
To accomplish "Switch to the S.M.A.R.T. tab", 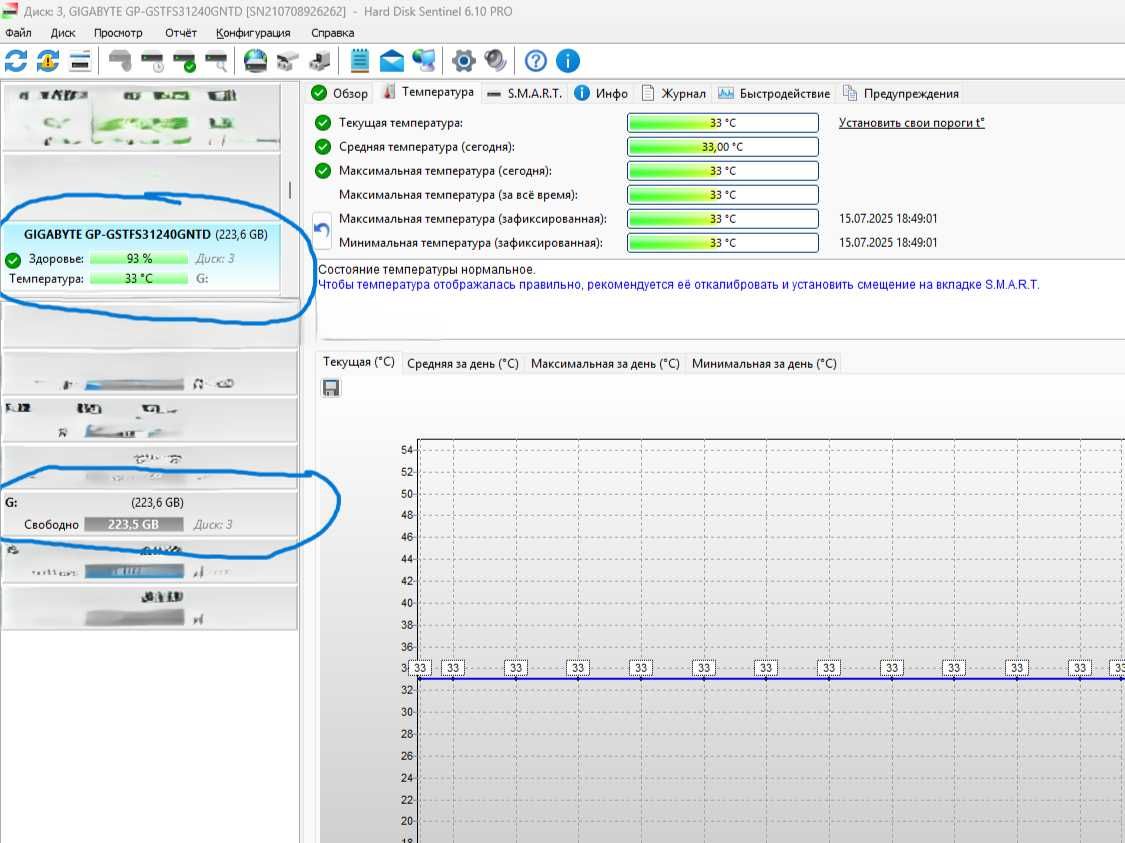I will click(x=525, y=93).
